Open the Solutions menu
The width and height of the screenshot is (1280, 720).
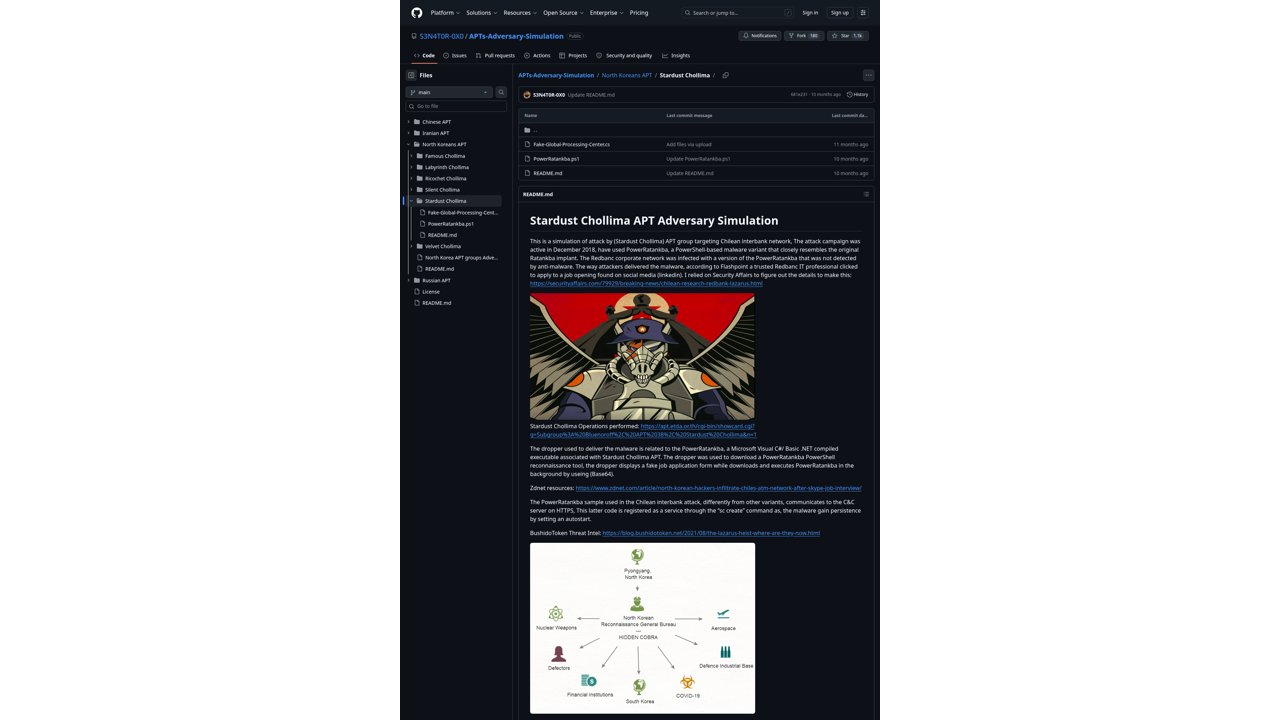481,13
